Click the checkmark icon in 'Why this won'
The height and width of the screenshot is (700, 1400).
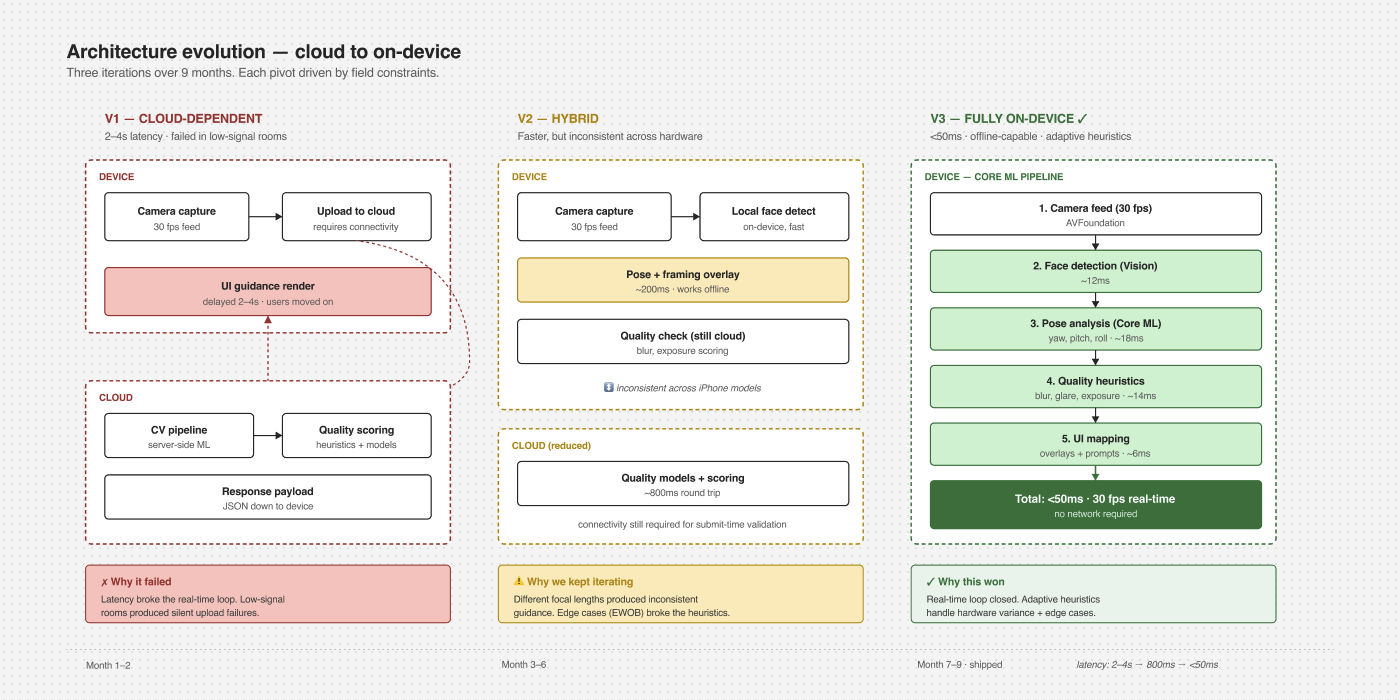(931, 582)
